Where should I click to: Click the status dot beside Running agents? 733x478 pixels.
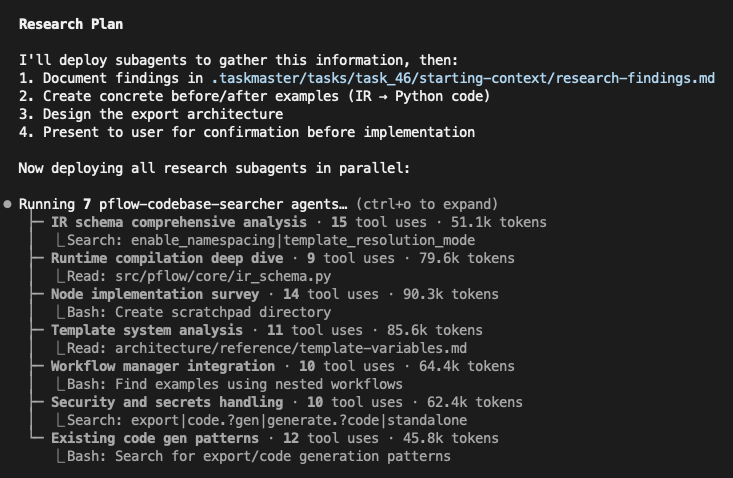click(8, 204)
